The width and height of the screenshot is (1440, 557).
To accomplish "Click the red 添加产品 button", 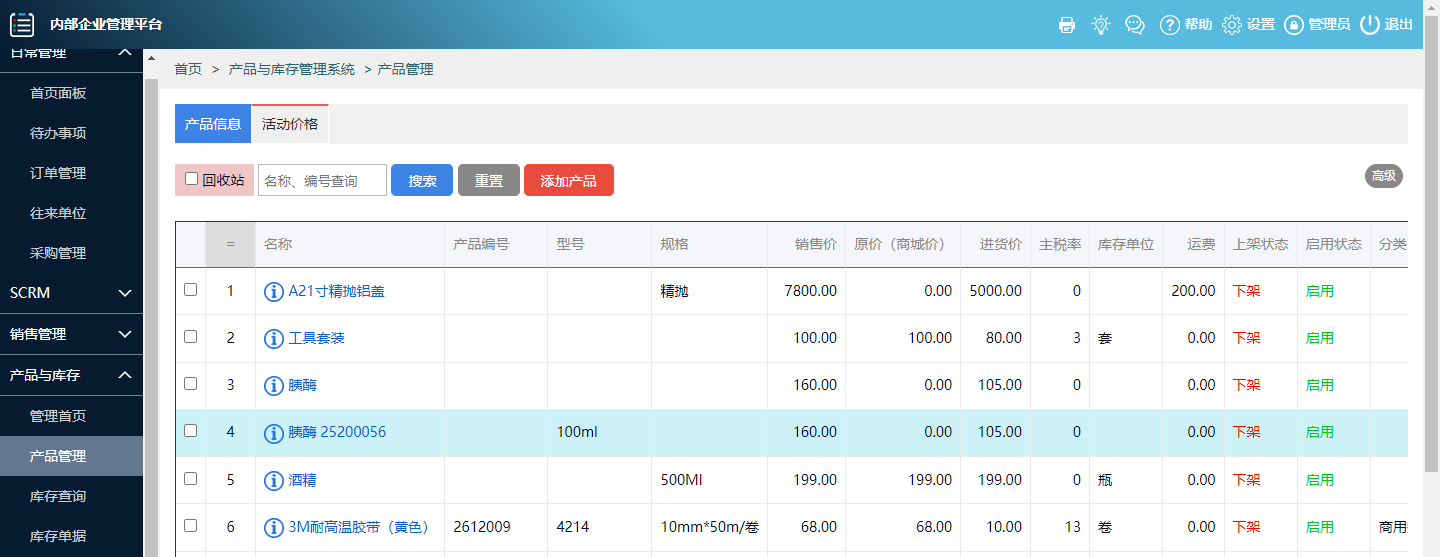I will 568,181.
